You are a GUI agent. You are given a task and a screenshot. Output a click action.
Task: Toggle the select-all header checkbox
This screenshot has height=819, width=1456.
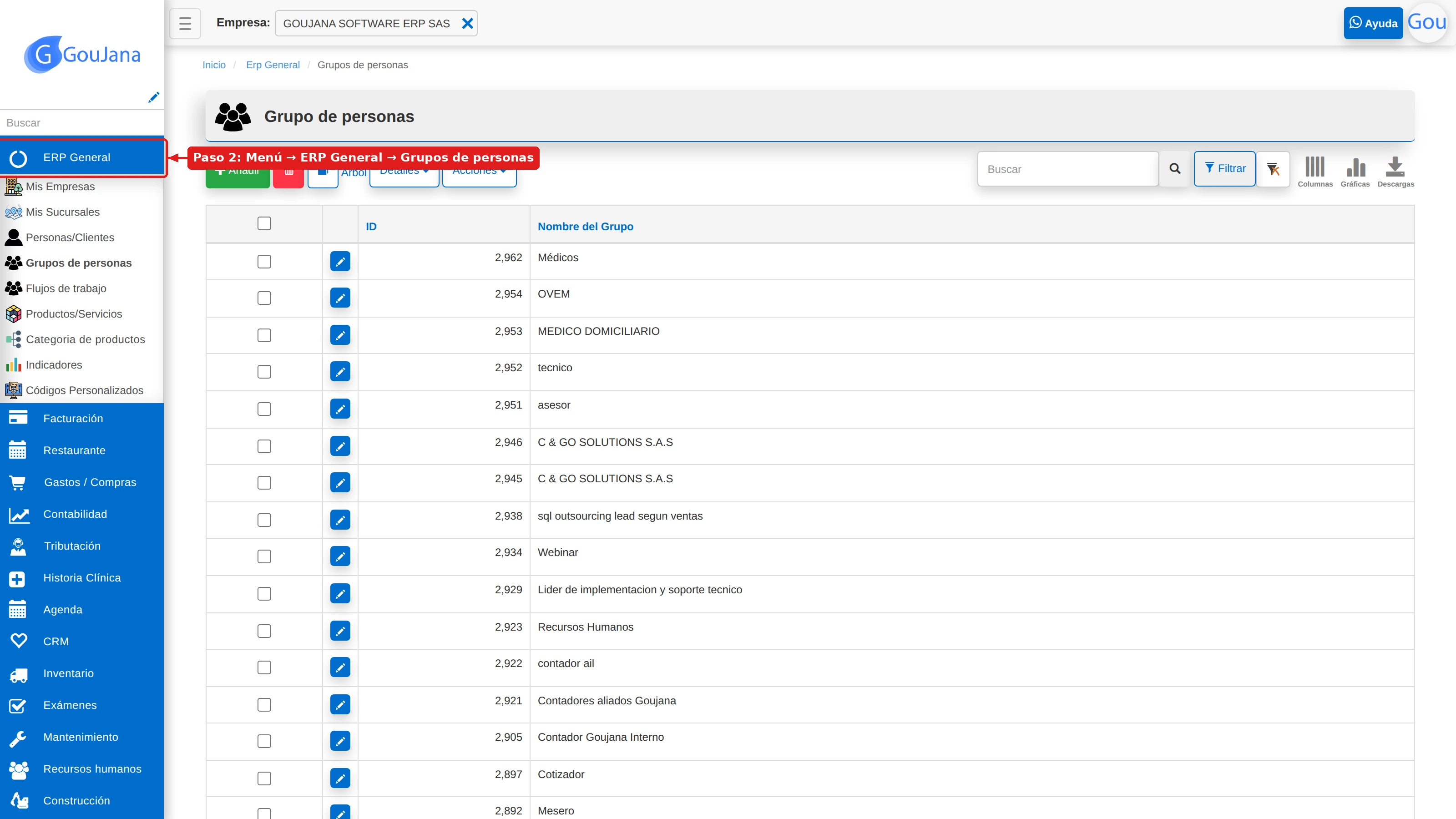(x=264, y=223)
